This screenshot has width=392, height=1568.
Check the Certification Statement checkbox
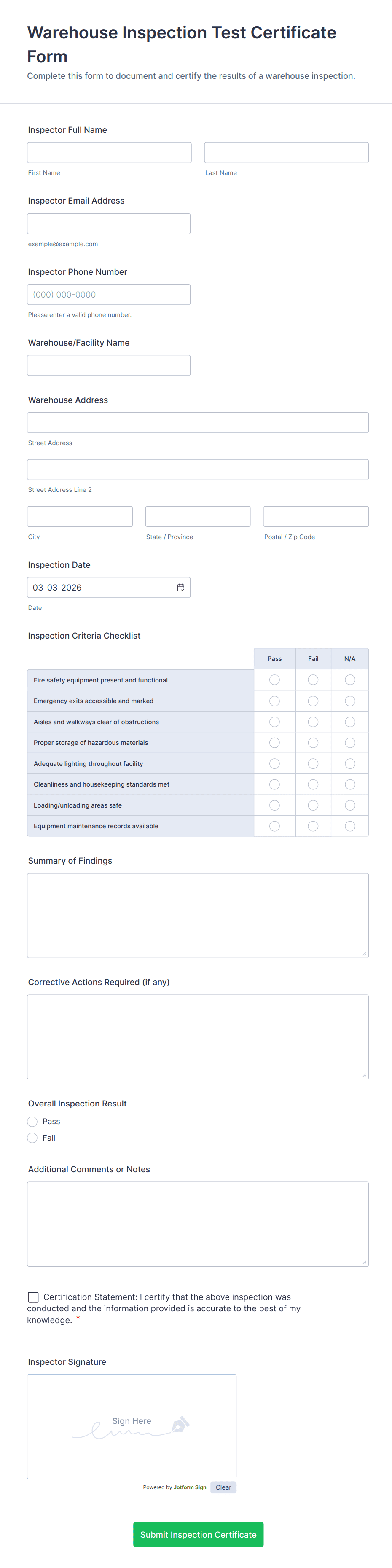(33, 1297)
